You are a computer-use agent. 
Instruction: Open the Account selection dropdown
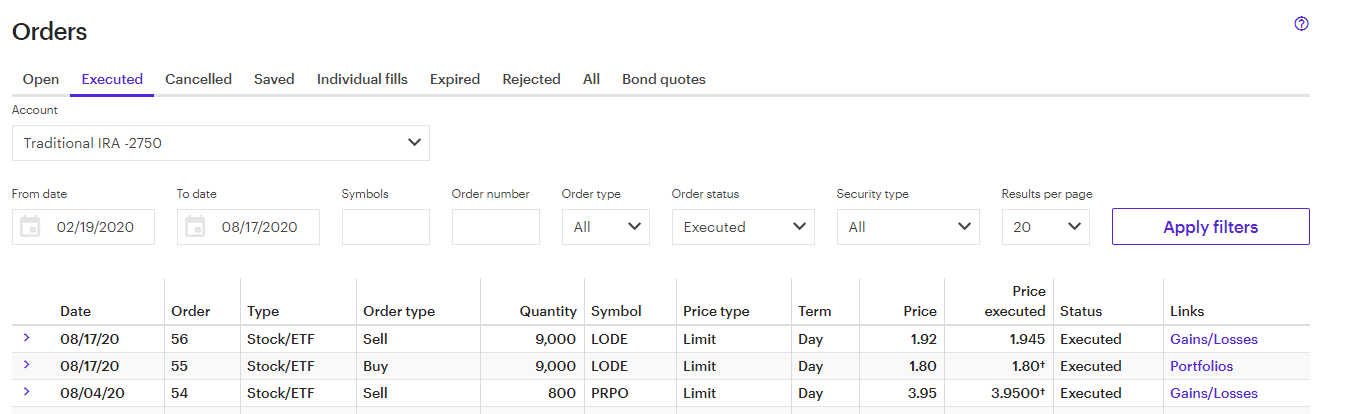click(x=221, y=143)
